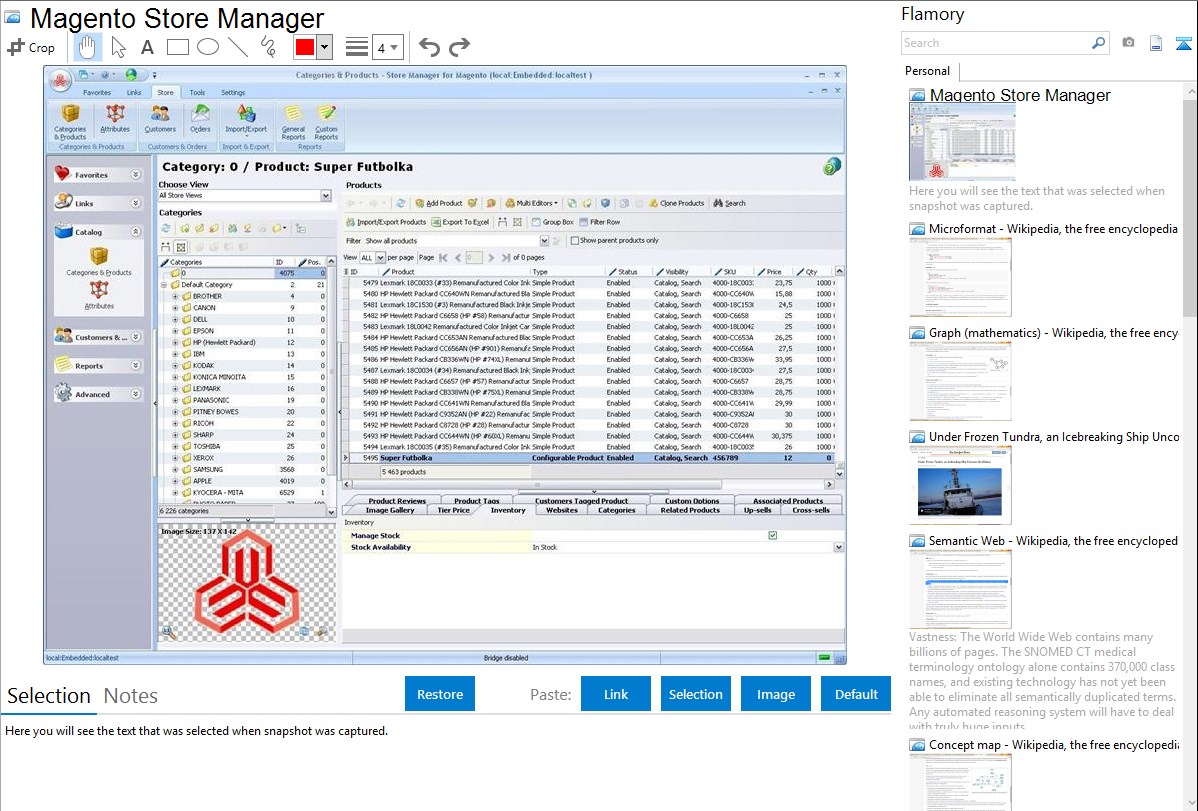Open the Microformat Wikipedia snapshot thumbnail

pyautogui.click(x=960, y=277)
